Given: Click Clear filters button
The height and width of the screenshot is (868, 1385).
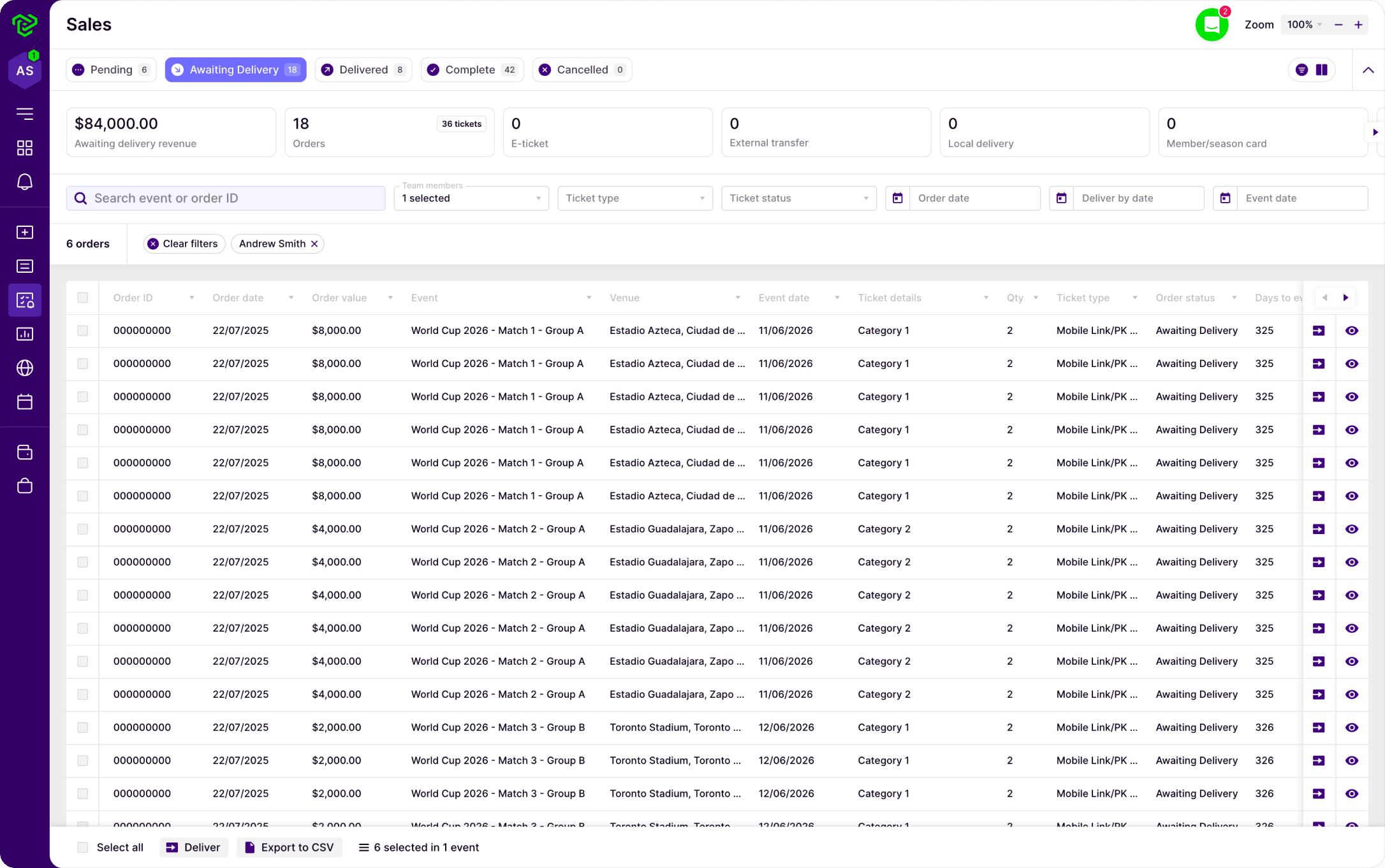Looking at the screenshot, I should (x=184, y=244).
